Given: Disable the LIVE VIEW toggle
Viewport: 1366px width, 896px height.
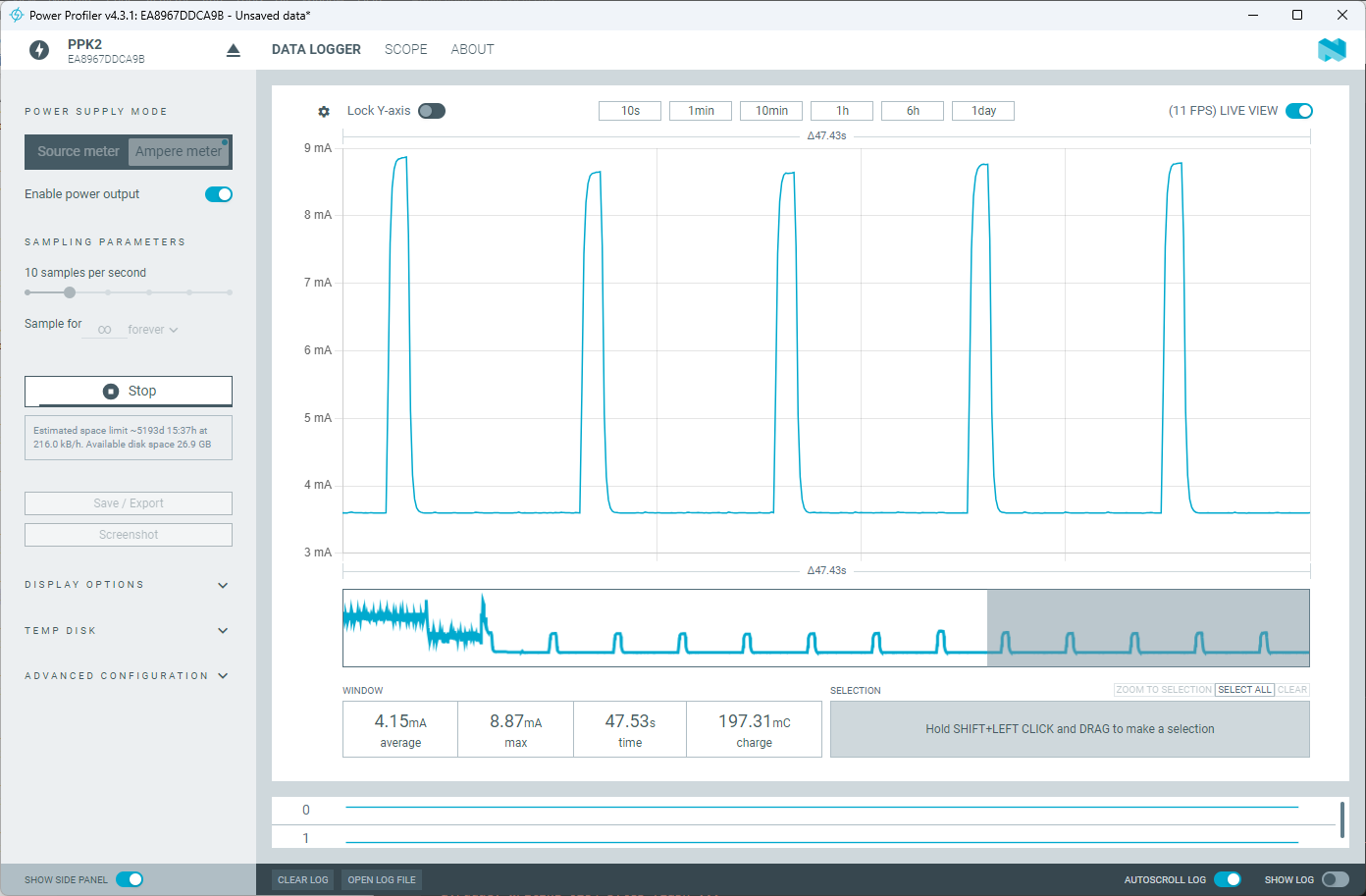Looking at the screenshot, I should [1299, 111].
